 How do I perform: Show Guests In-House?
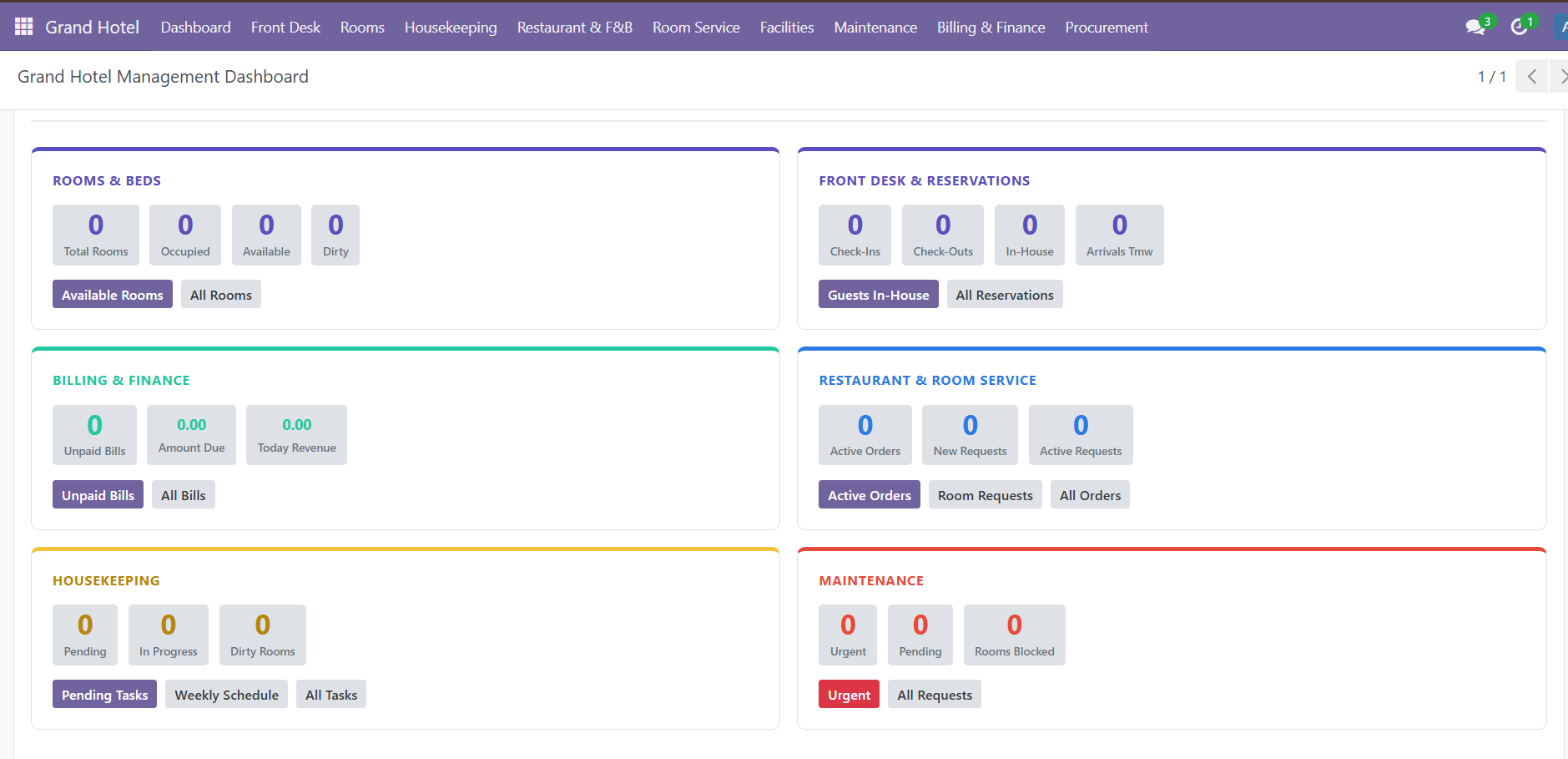(x=878, y=295)
